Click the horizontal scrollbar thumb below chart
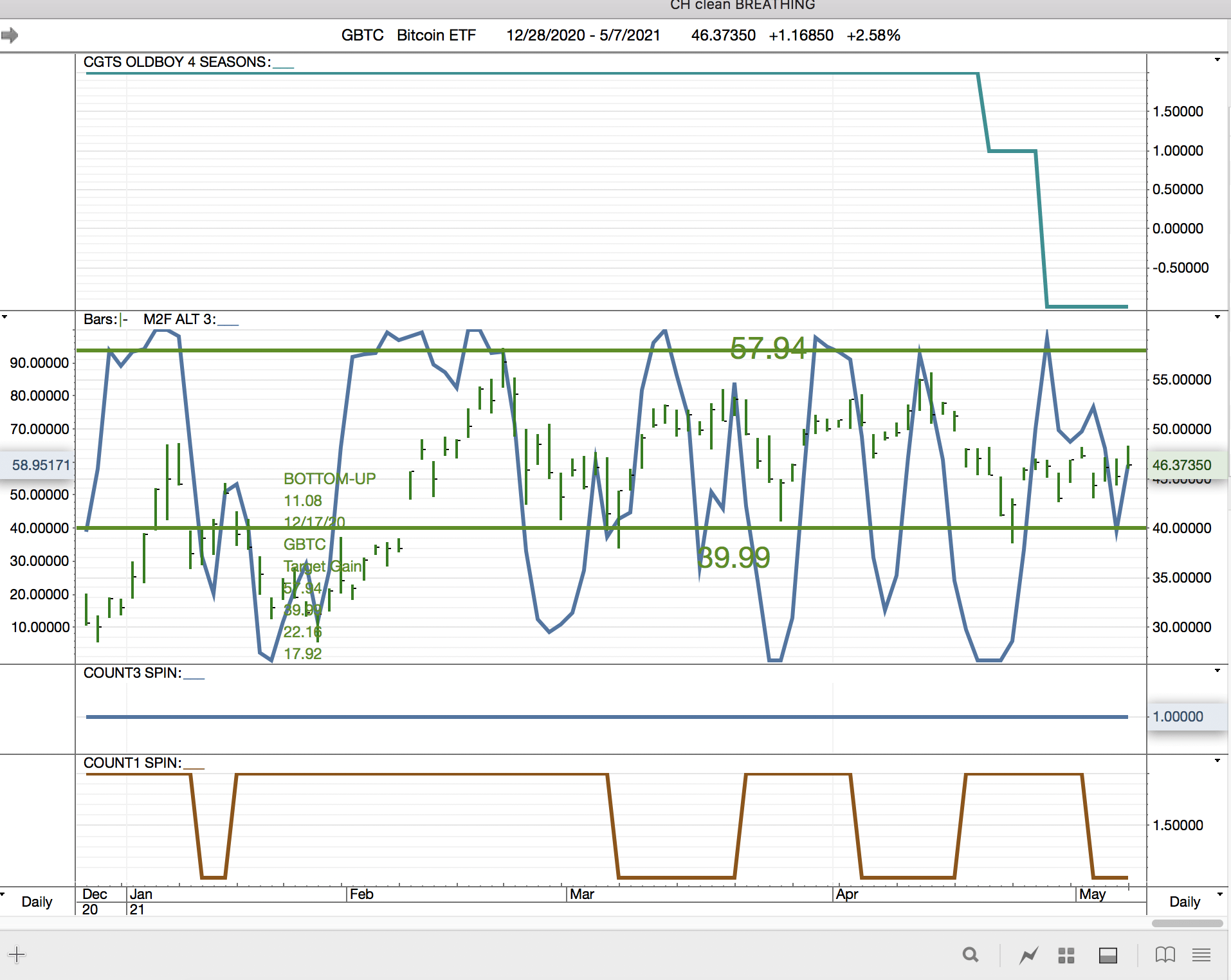1231x980 pixels. point(1187,923)
